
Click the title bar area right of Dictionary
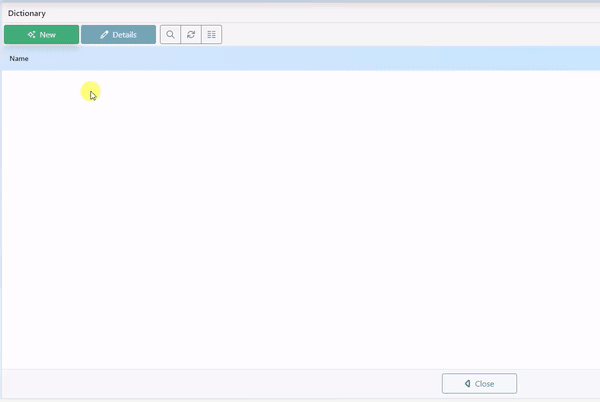click(300, 14)
